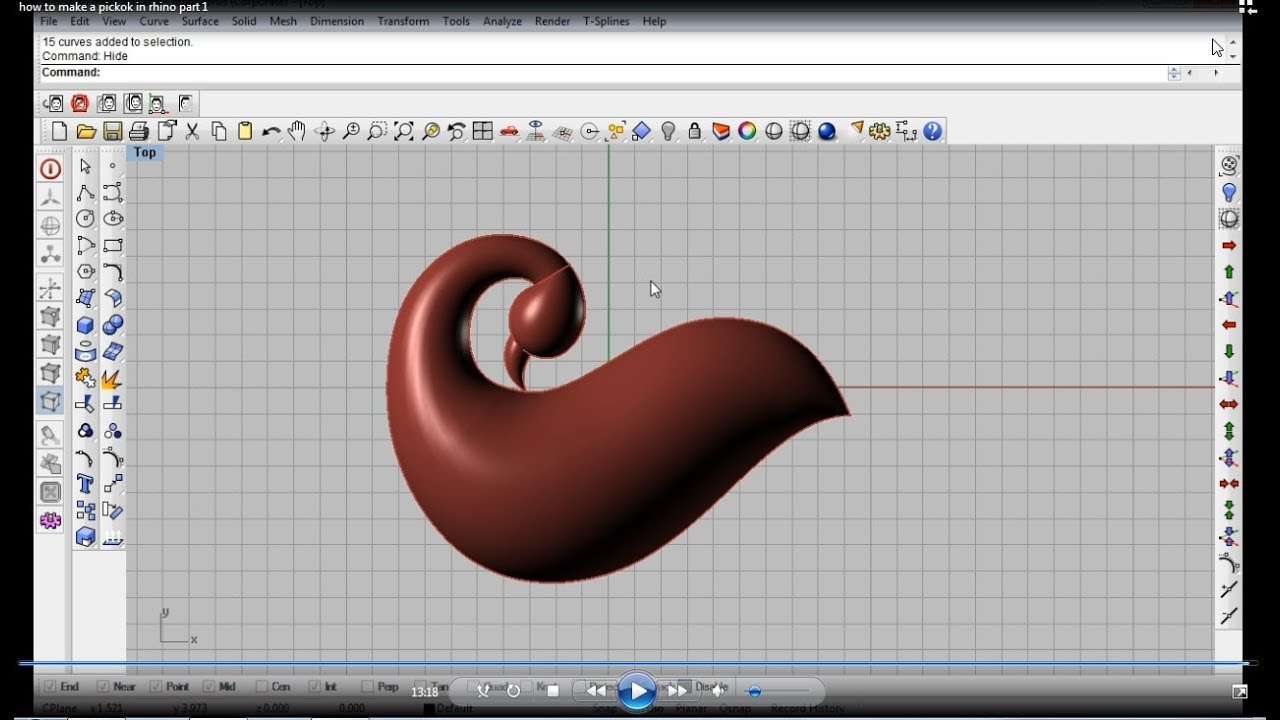Open the color wheel render icon

click(747, 131)
